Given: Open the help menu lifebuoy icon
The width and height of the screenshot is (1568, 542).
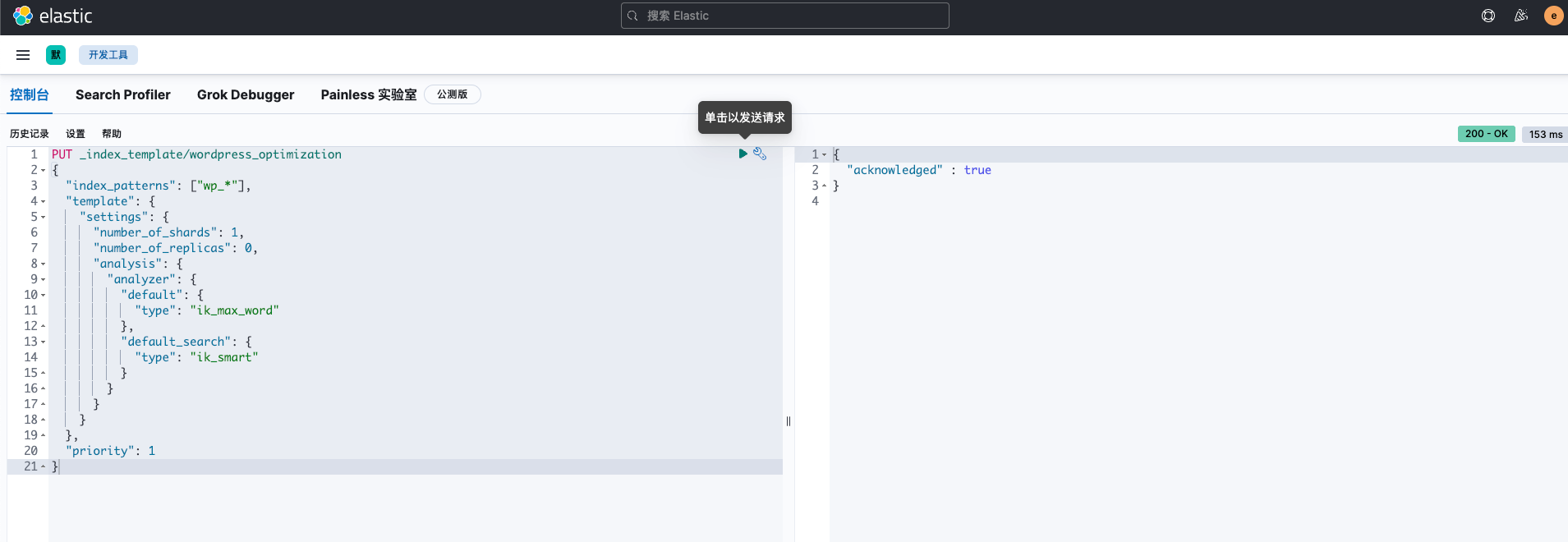Looking at the screenshot, I should pos(1488,16).
